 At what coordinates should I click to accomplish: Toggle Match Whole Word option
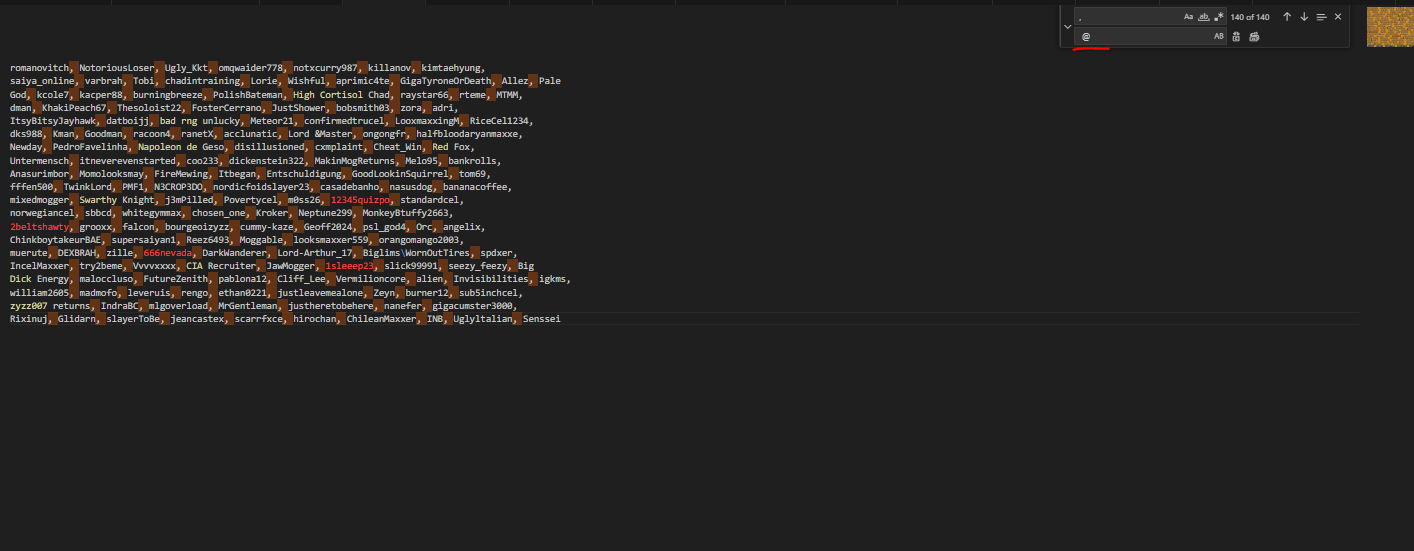tap(1203, 17)
